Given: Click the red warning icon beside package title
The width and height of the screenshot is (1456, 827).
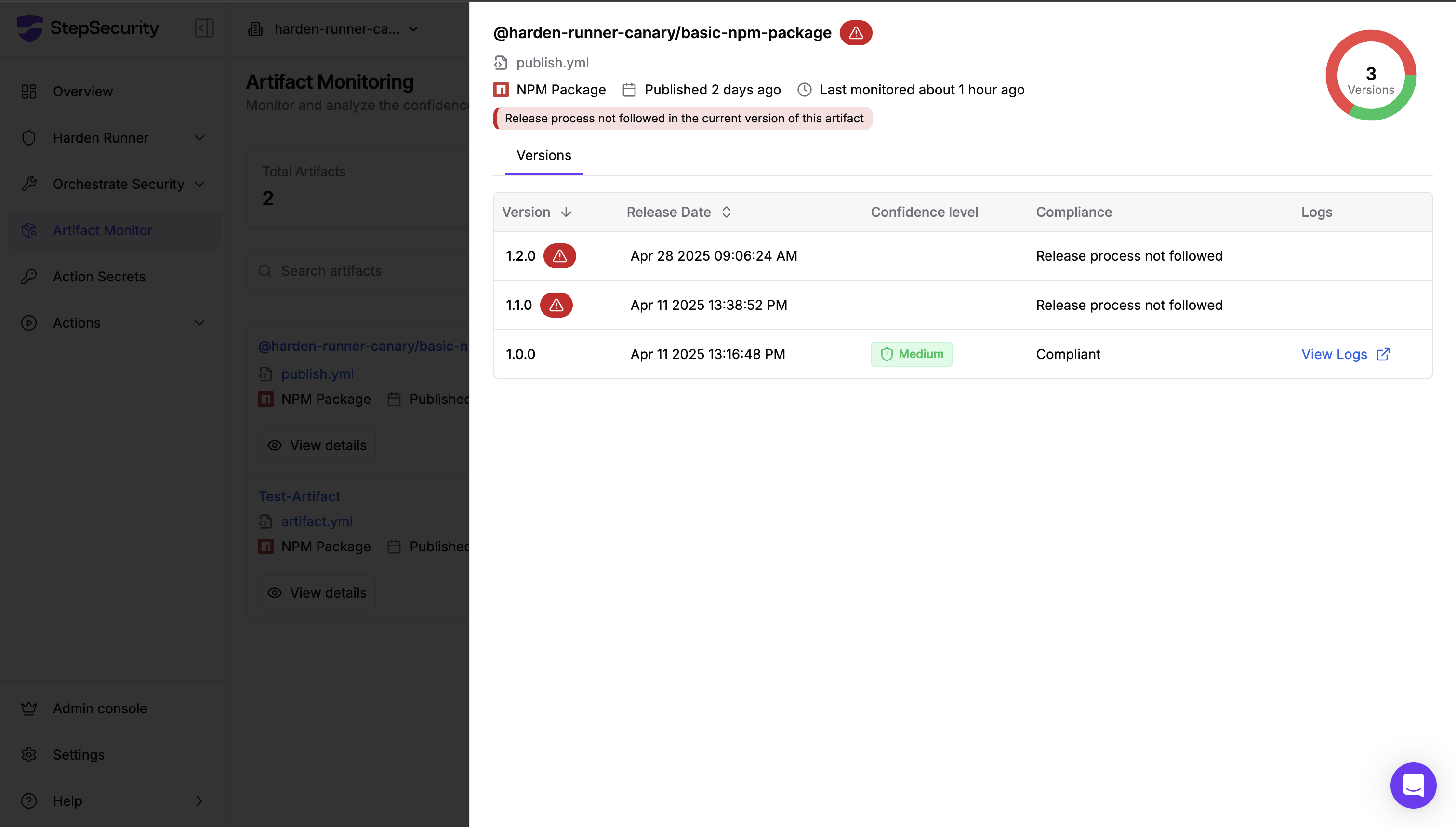Looking at the screenshot, I should point(855,33).
